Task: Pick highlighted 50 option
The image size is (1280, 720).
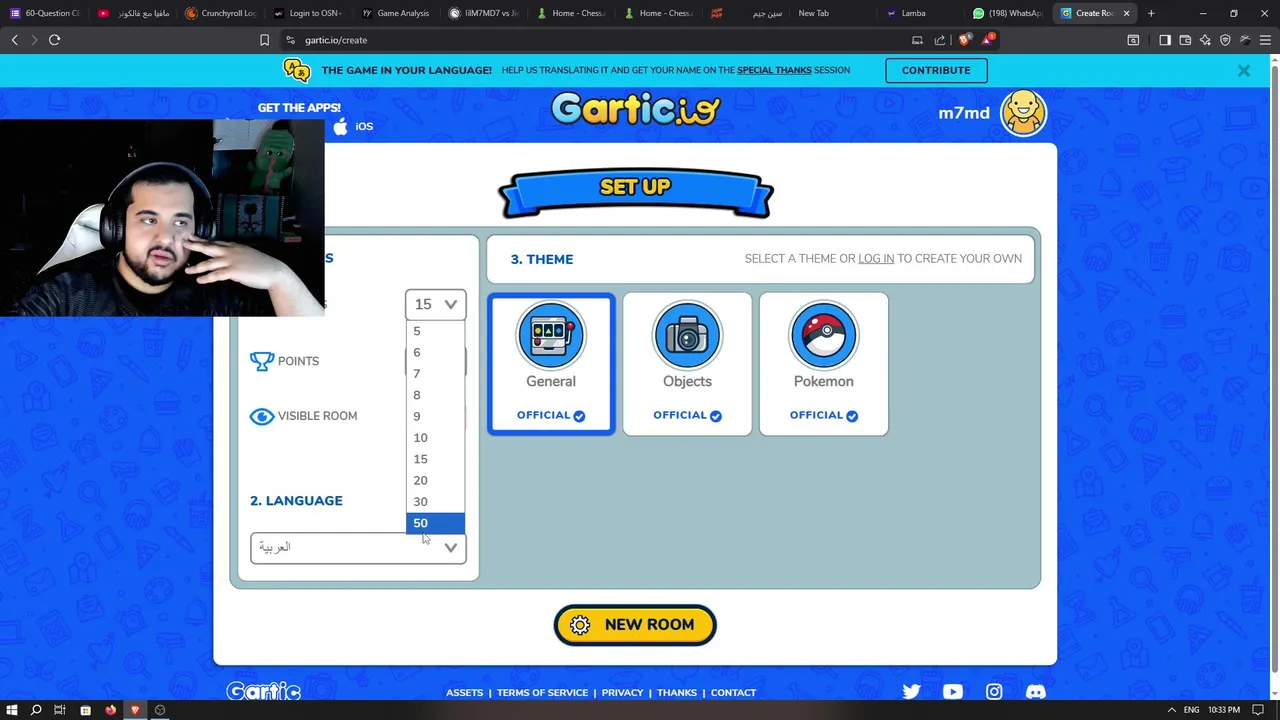Action: tap(435, 523)
